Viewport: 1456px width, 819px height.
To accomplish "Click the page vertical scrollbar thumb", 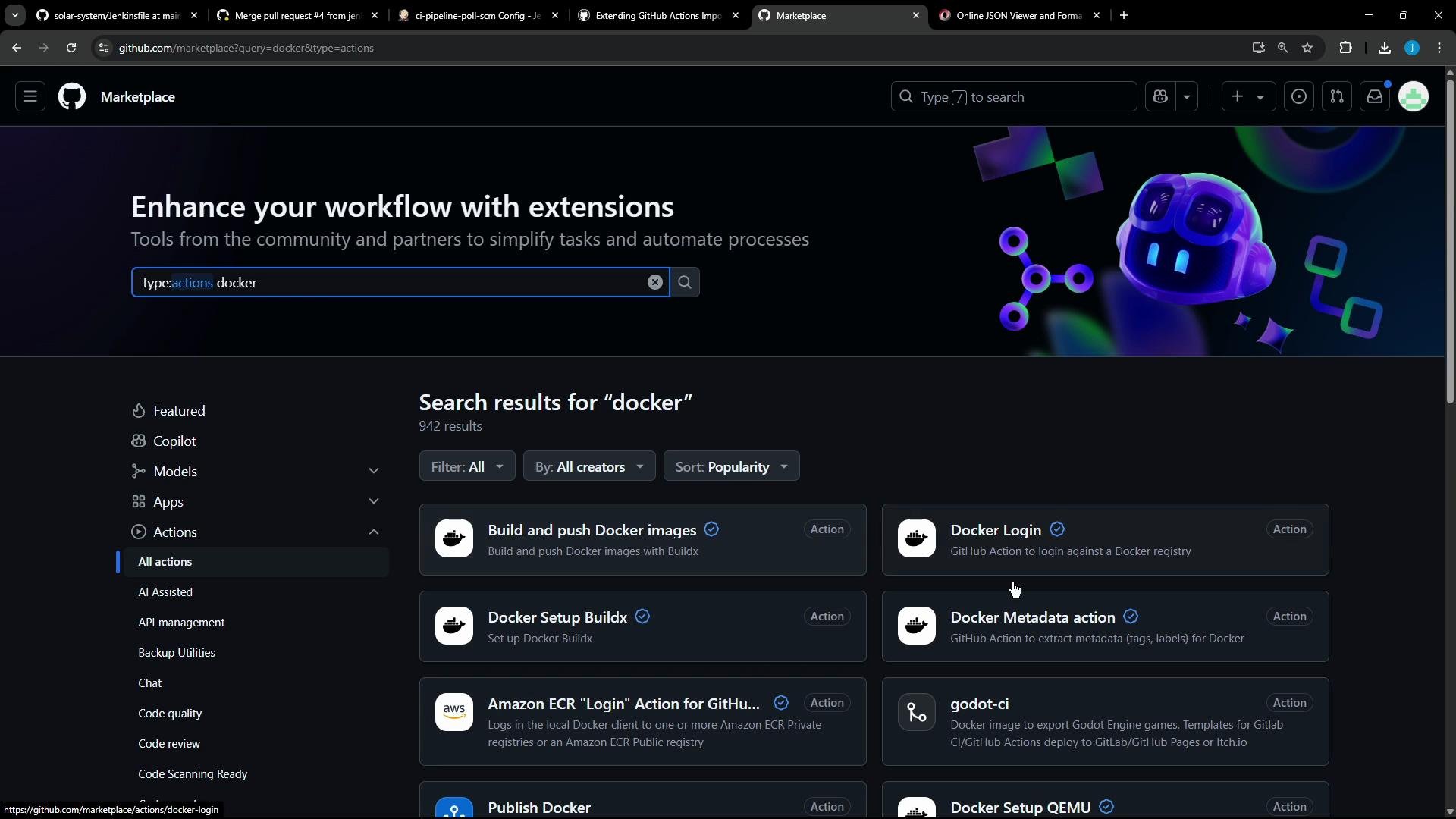I will (x=1450, y=241).
